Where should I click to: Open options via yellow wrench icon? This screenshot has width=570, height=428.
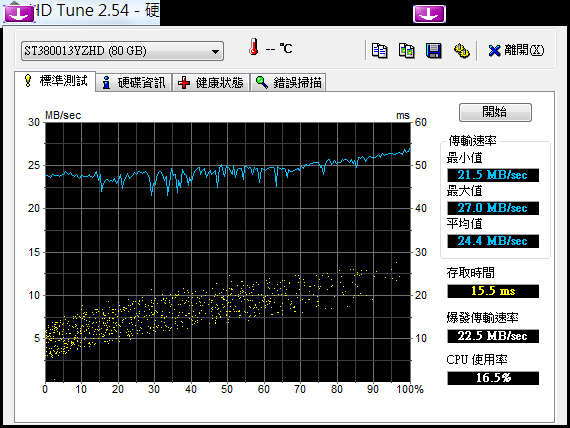click(461, 51)
